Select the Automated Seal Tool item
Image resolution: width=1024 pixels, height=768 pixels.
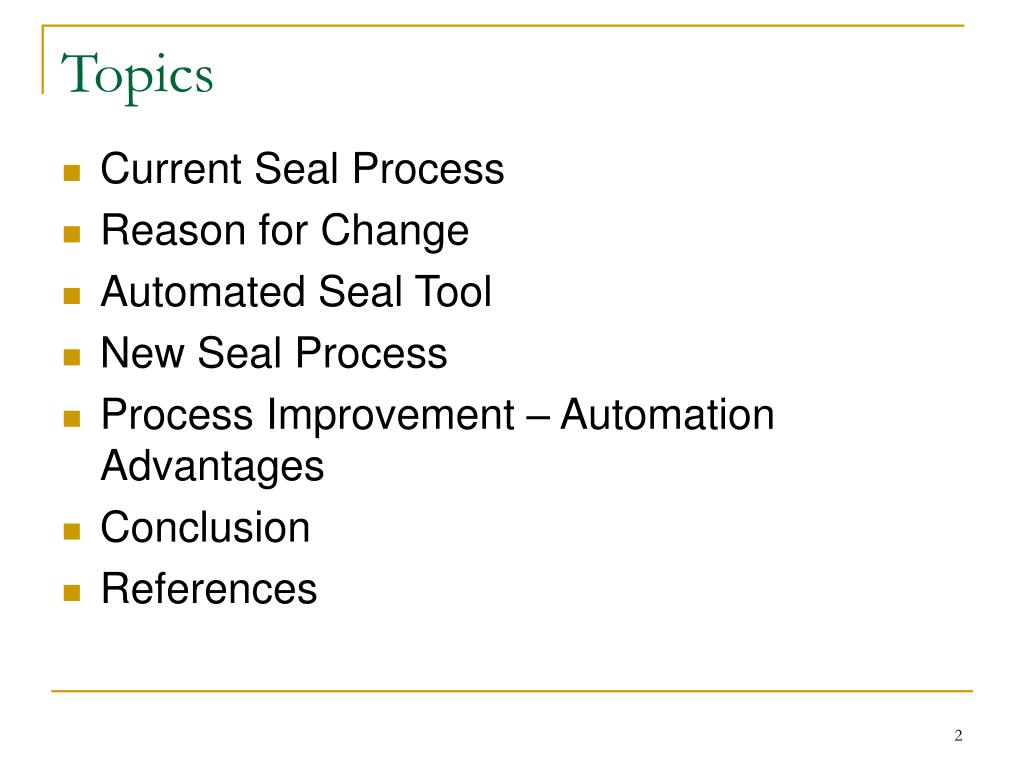coord(296,291)
